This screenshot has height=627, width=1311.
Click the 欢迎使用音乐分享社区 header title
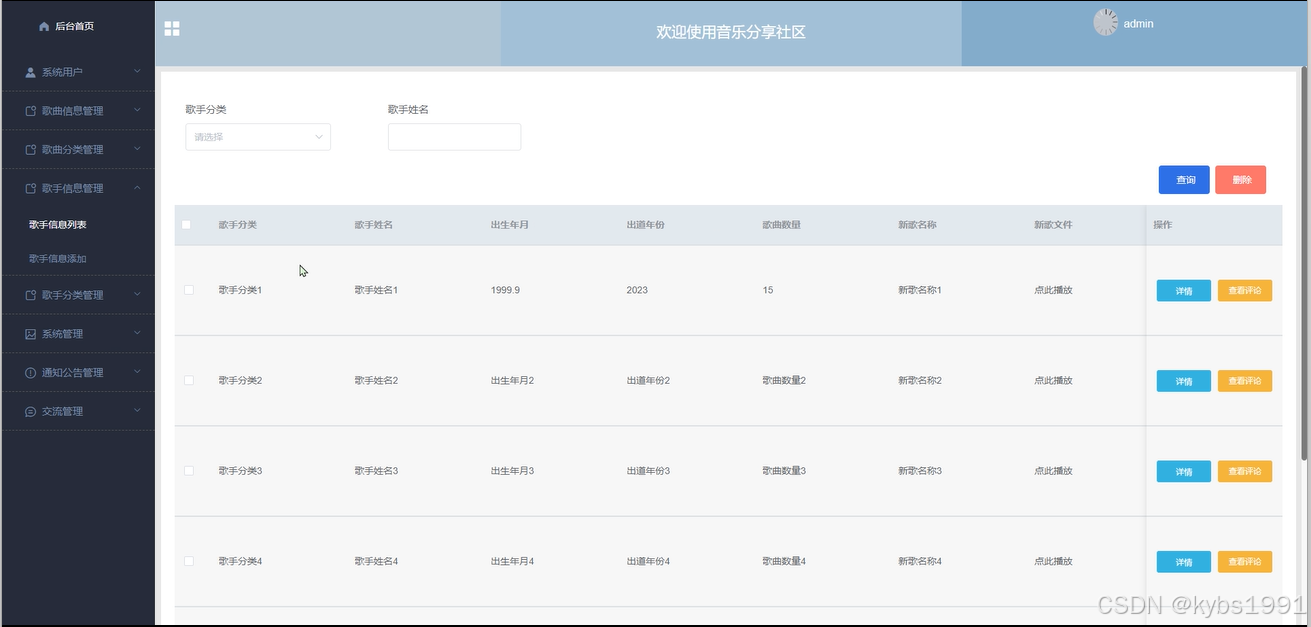tap(731, 32)
